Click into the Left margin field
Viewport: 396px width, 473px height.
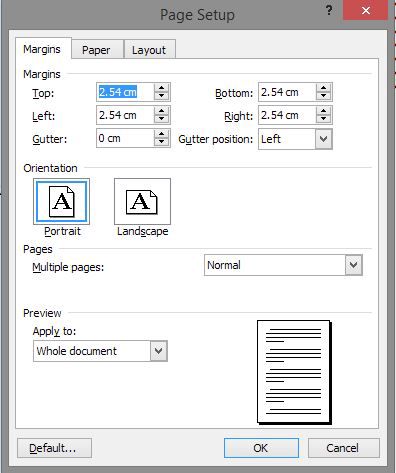126,115
